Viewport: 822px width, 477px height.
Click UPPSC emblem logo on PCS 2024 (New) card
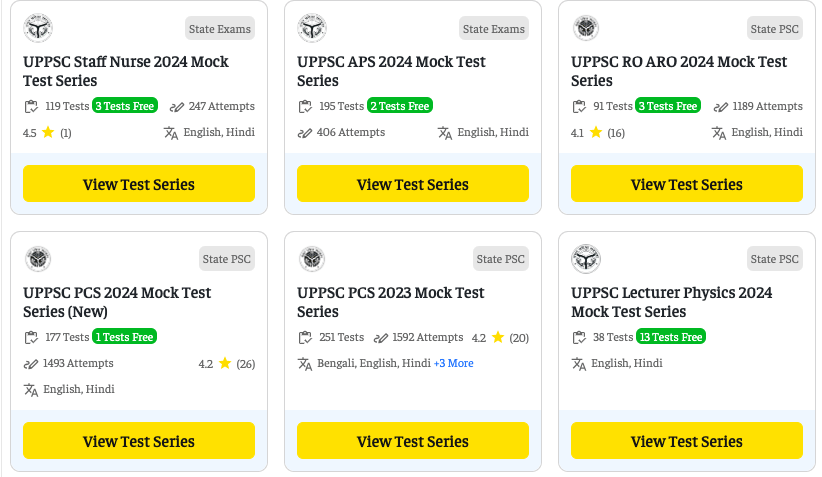[x=38, y=259]
